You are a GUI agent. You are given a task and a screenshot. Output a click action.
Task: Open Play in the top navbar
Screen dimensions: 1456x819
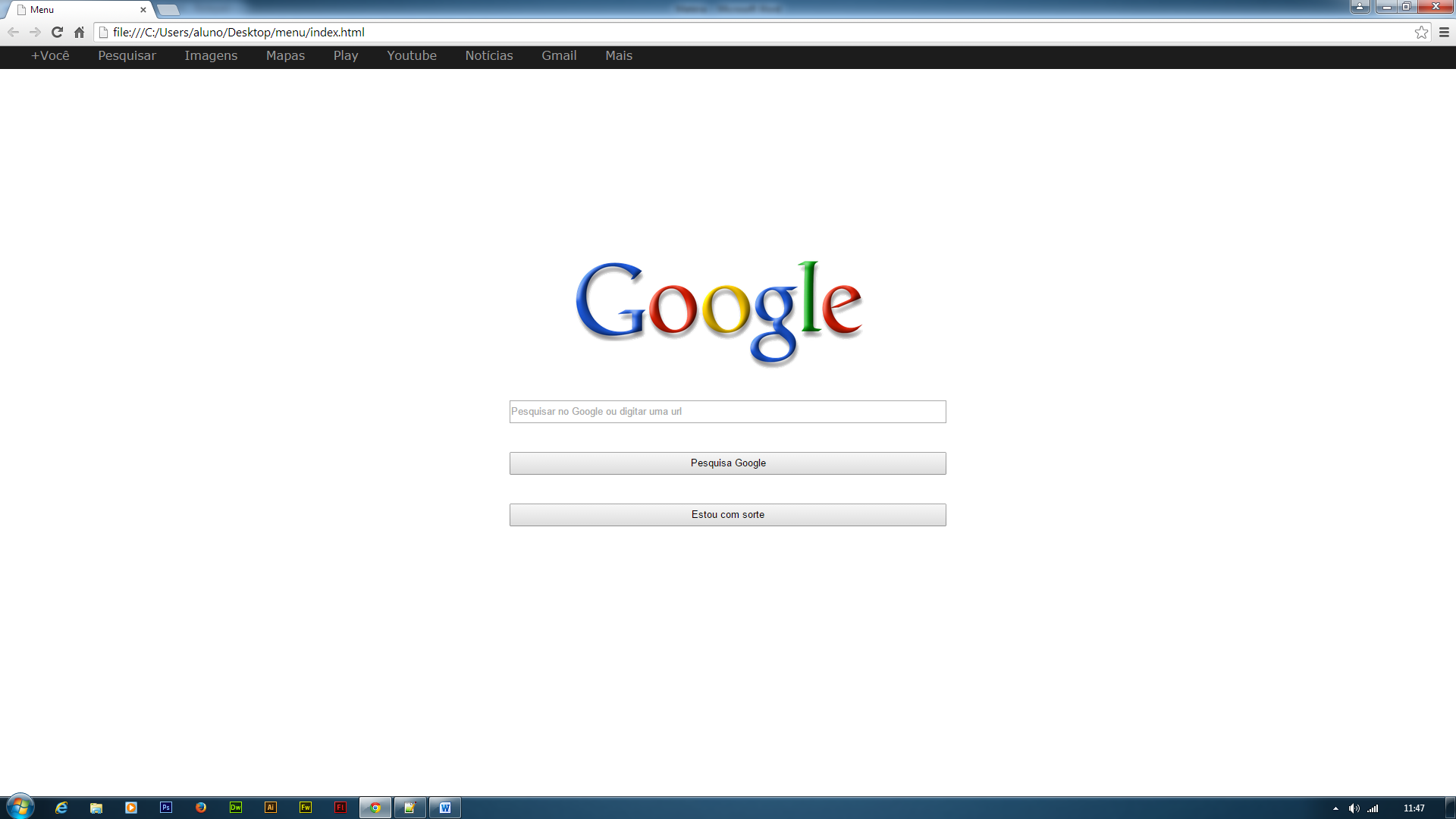point(346,55)
